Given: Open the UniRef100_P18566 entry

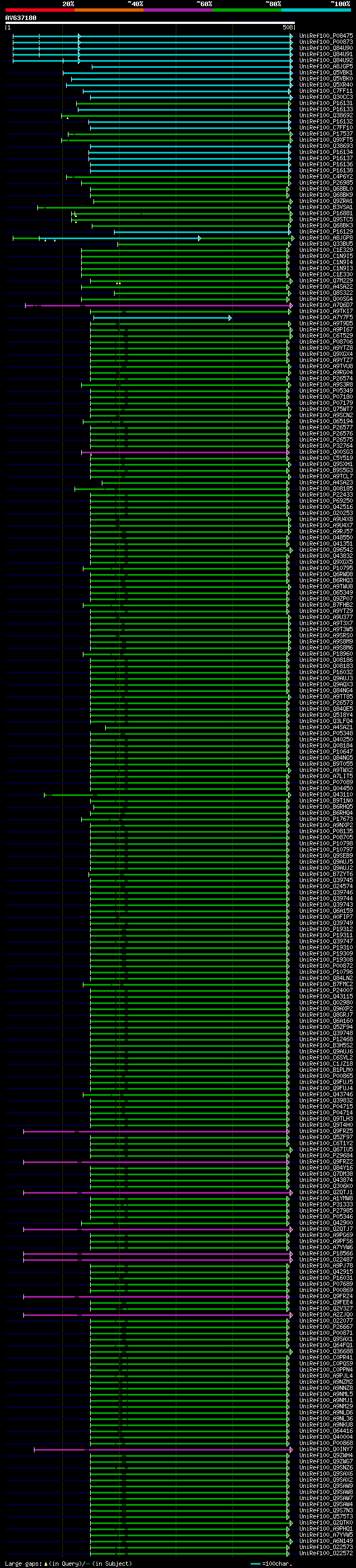Looking at the screenshot, I should coord(326,1253).
